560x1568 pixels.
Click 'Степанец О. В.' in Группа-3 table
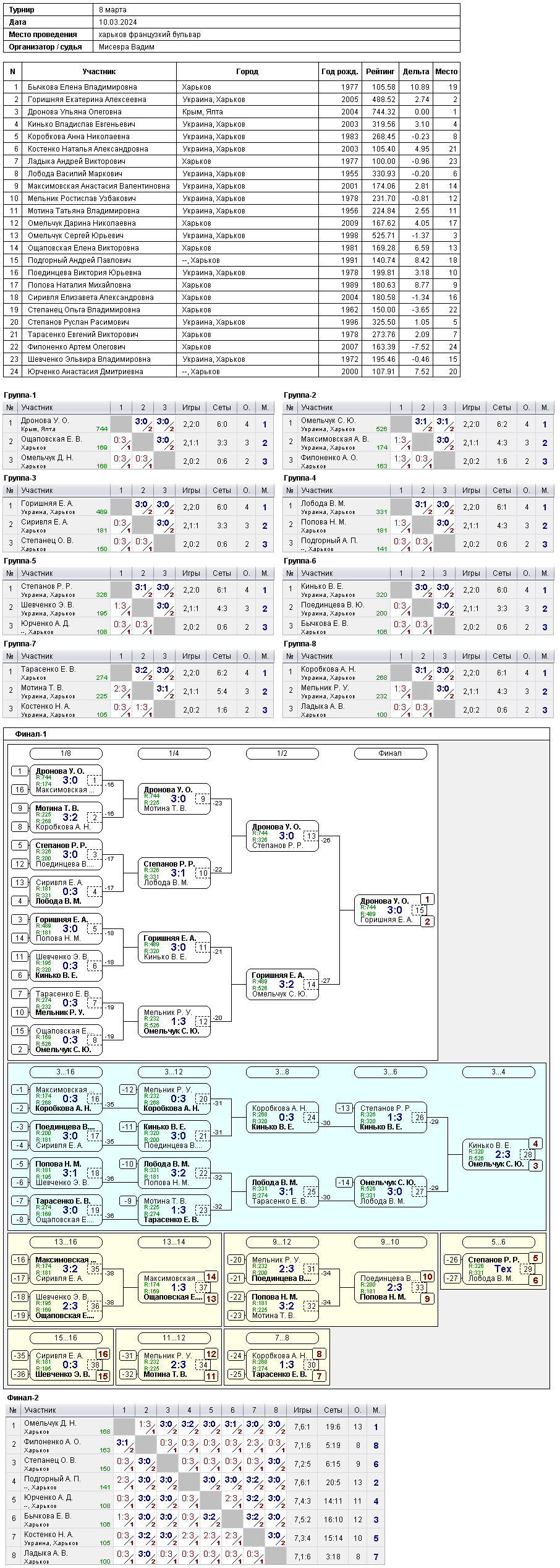[47, 541]
